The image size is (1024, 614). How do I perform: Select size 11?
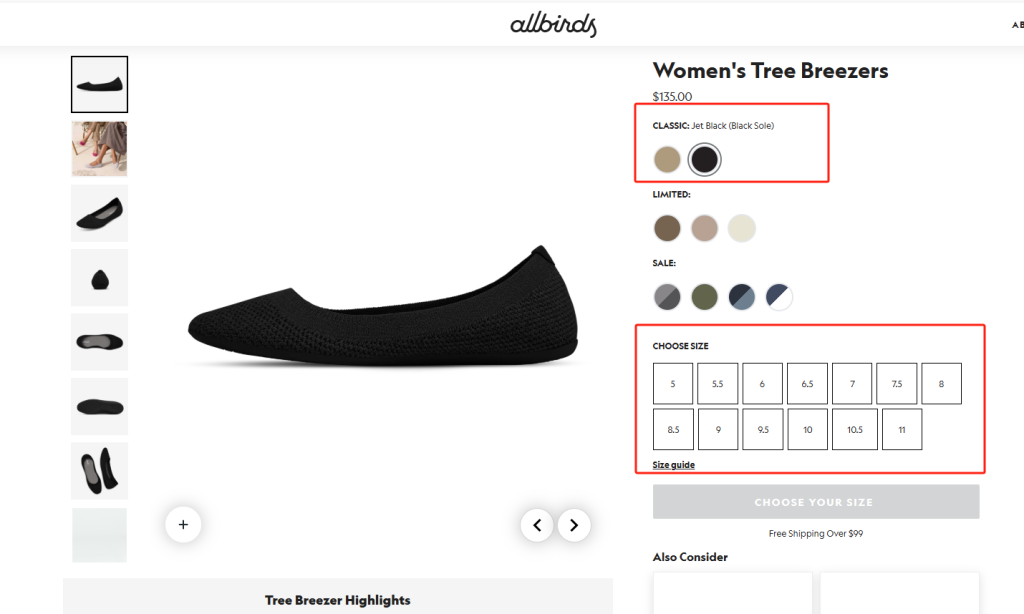click(x=902, y=429)
